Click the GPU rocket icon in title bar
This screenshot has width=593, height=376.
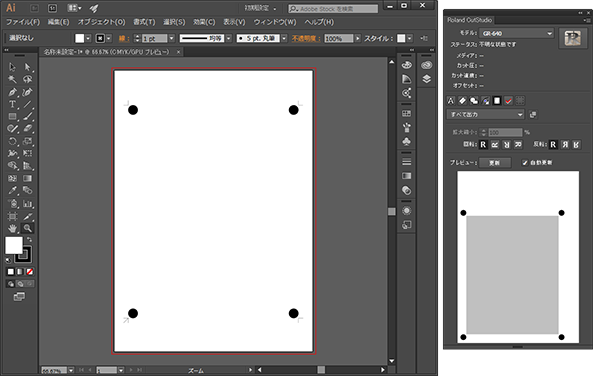tap(94, 8)
